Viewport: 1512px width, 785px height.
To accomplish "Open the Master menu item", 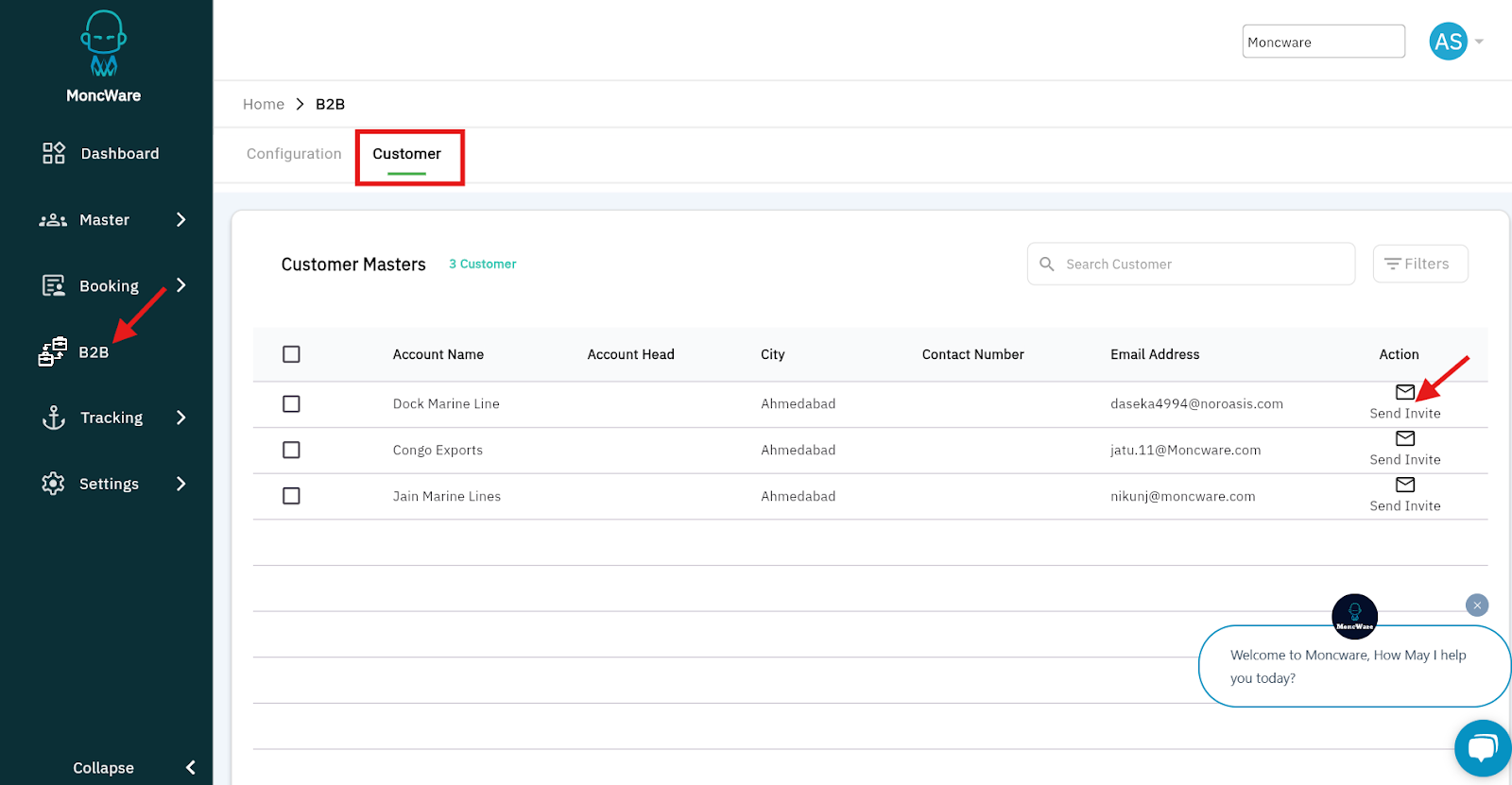I will click(x=106, y=220).
